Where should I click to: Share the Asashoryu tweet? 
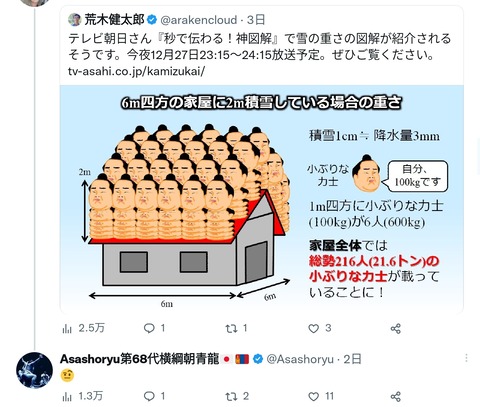(x=395, y=397)
